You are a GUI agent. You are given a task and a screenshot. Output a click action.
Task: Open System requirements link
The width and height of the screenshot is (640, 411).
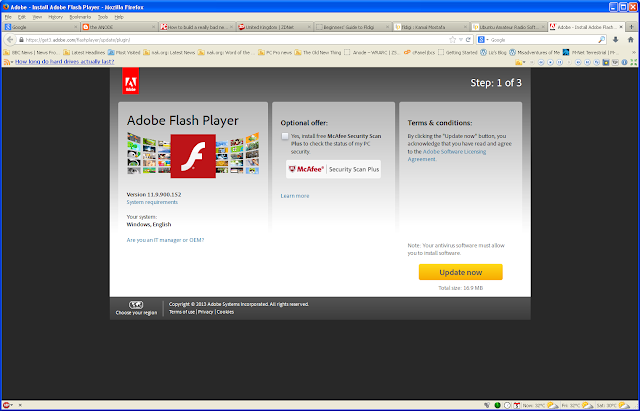152,202
